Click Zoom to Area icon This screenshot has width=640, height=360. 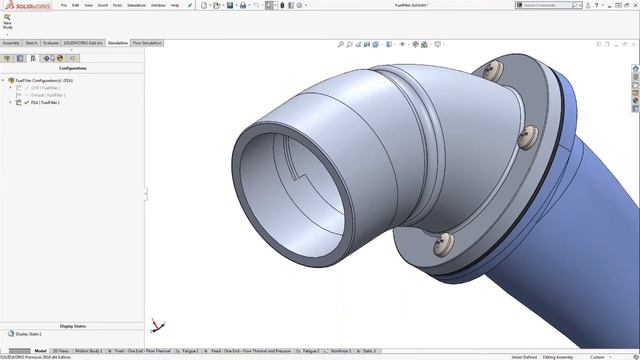[350, 44]
